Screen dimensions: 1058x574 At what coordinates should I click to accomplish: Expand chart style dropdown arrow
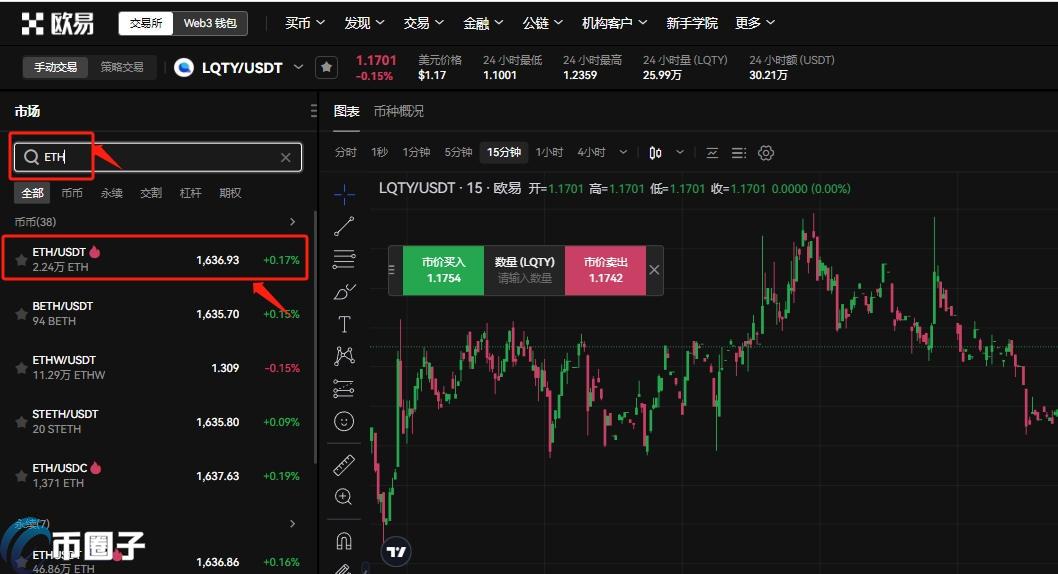680,152
